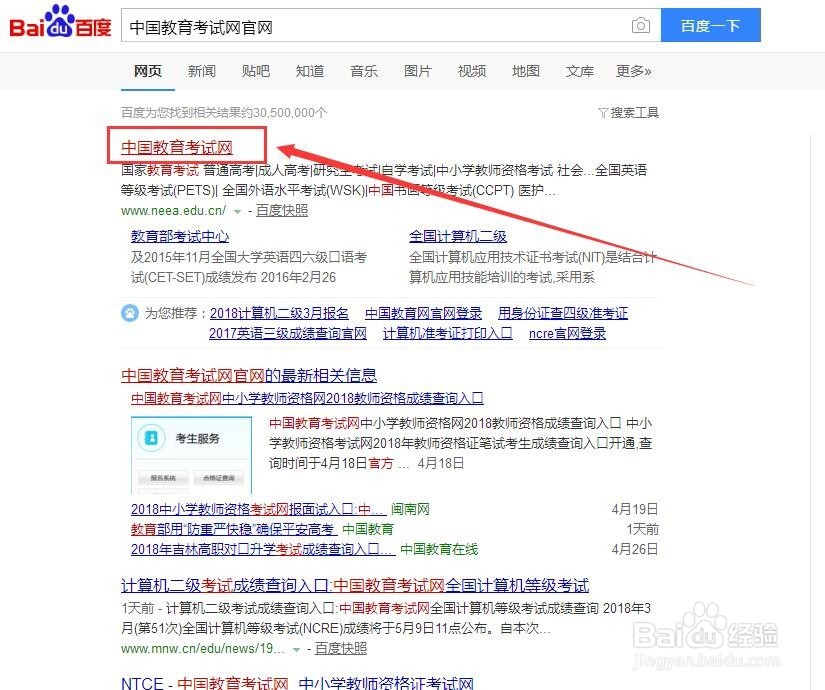Click recommended 计算机准考证打印入口 link
The height and width of the screenshot is (690, 825).
tap(448, 334)
